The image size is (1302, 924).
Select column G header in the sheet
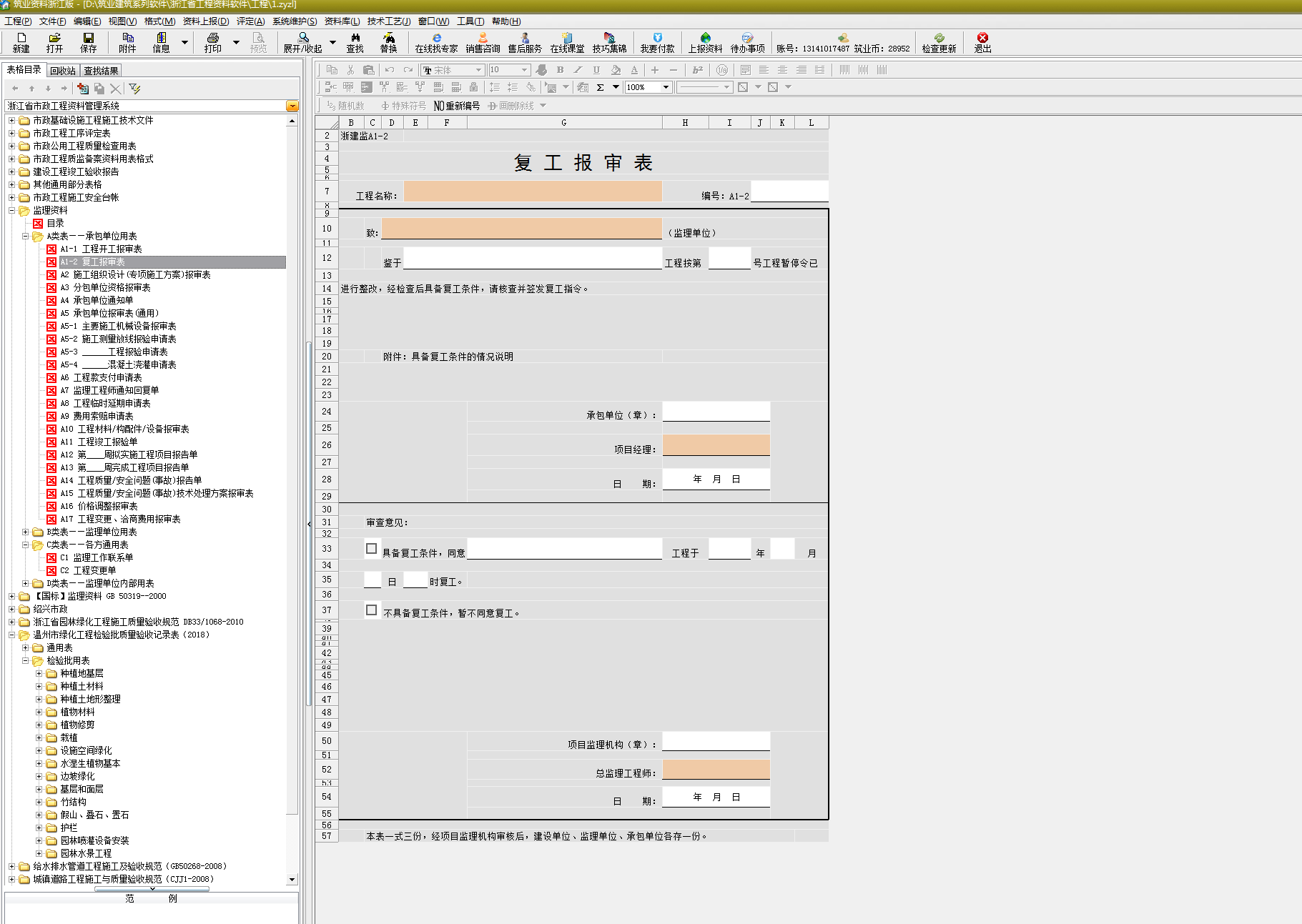[564, 122]
